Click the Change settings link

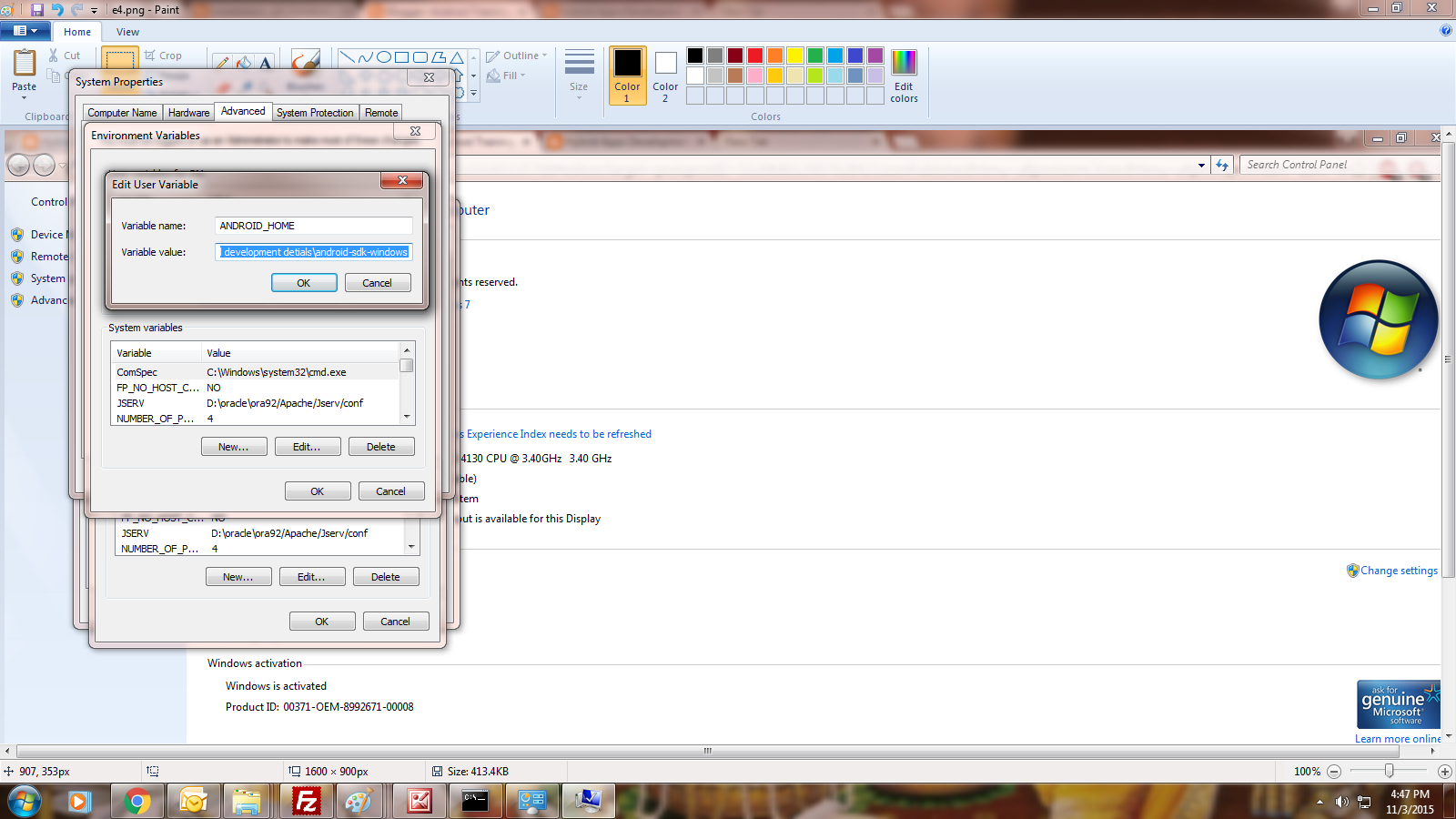1400,571
